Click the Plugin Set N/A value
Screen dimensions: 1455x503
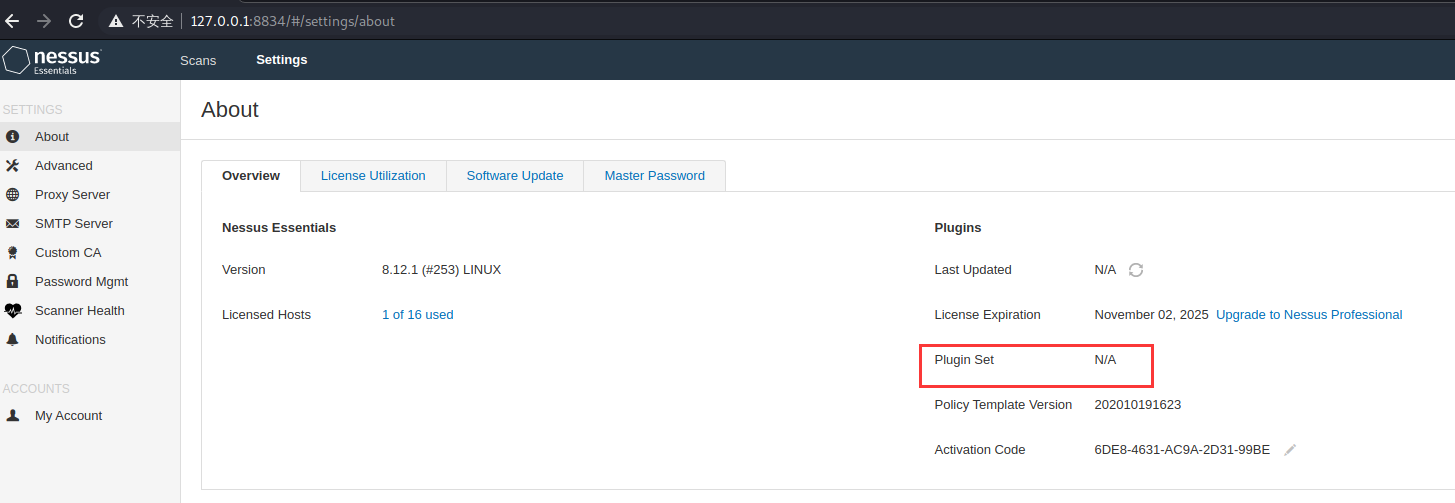tap(1105, 360)
